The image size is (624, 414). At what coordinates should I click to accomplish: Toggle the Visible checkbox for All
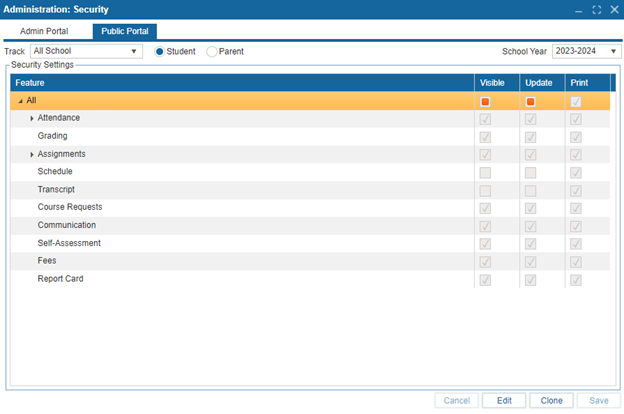click(485, 101)
